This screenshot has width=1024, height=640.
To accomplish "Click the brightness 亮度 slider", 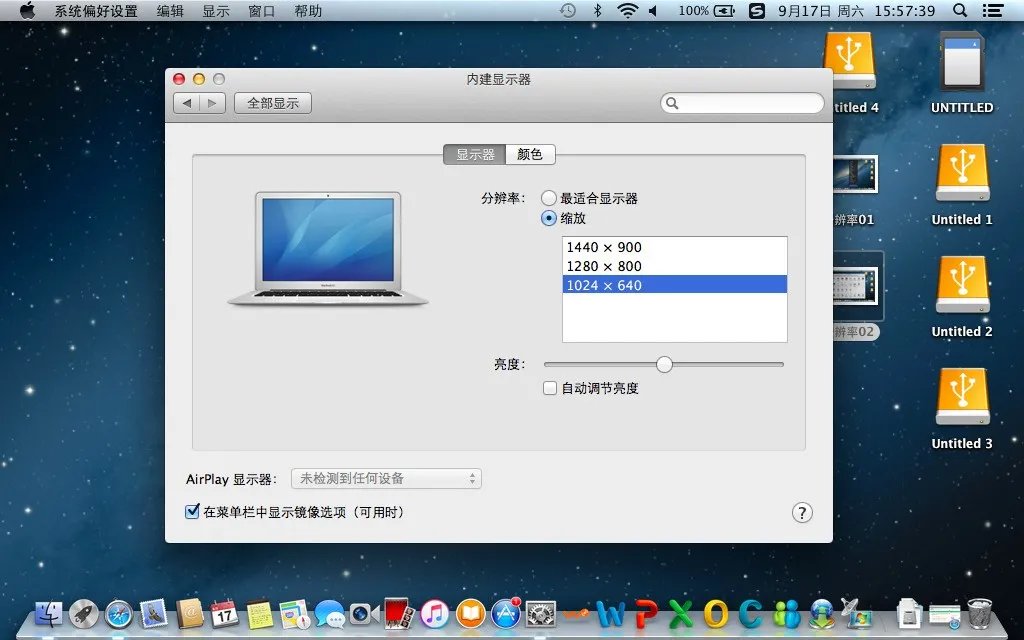I will 664,364.
